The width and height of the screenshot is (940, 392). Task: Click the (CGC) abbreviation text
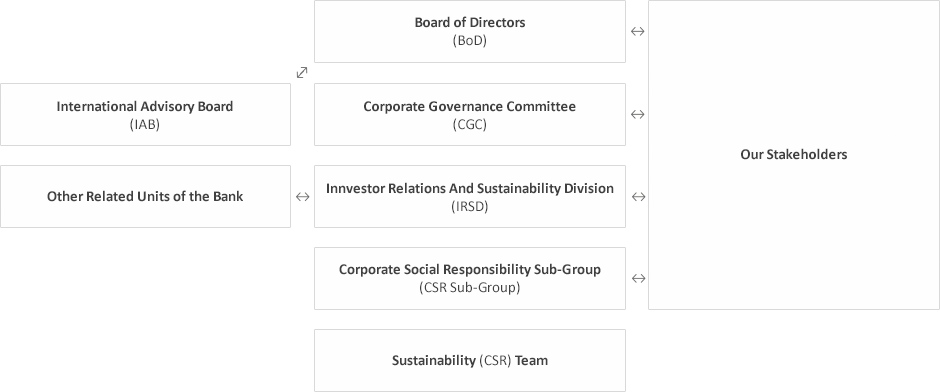[469, 125]
